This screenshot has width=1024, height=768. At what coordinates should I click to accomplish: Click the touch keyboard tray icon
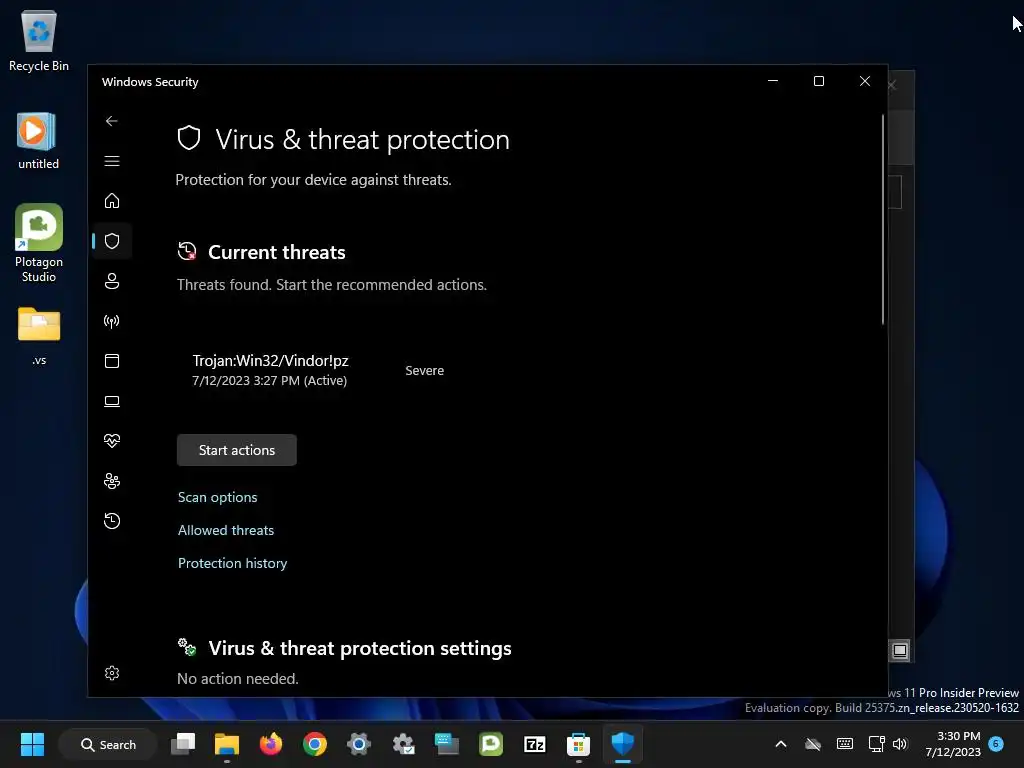pos(844,744)
